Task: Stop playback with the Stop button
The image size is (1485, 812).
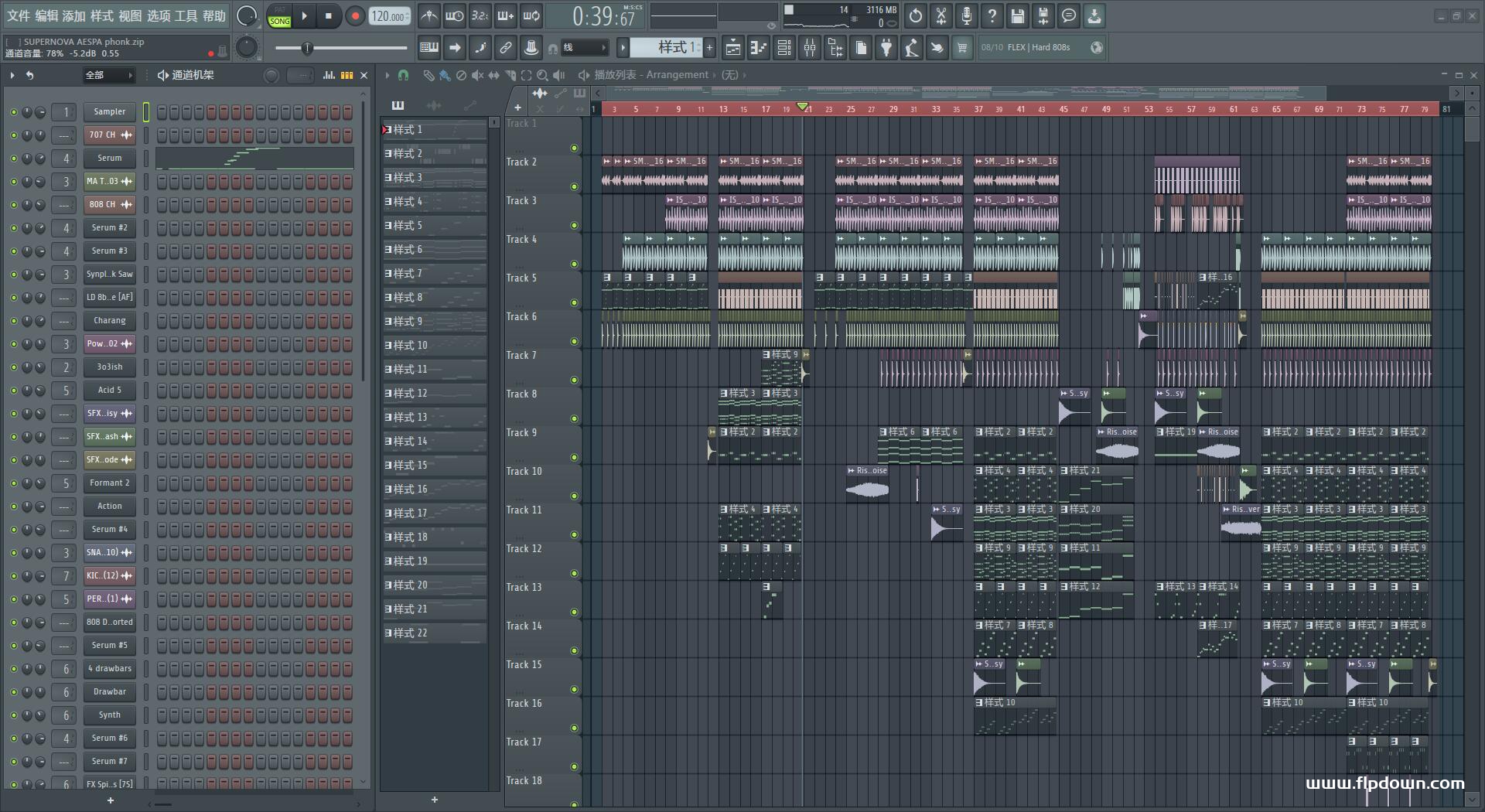Action: (329, 15)
